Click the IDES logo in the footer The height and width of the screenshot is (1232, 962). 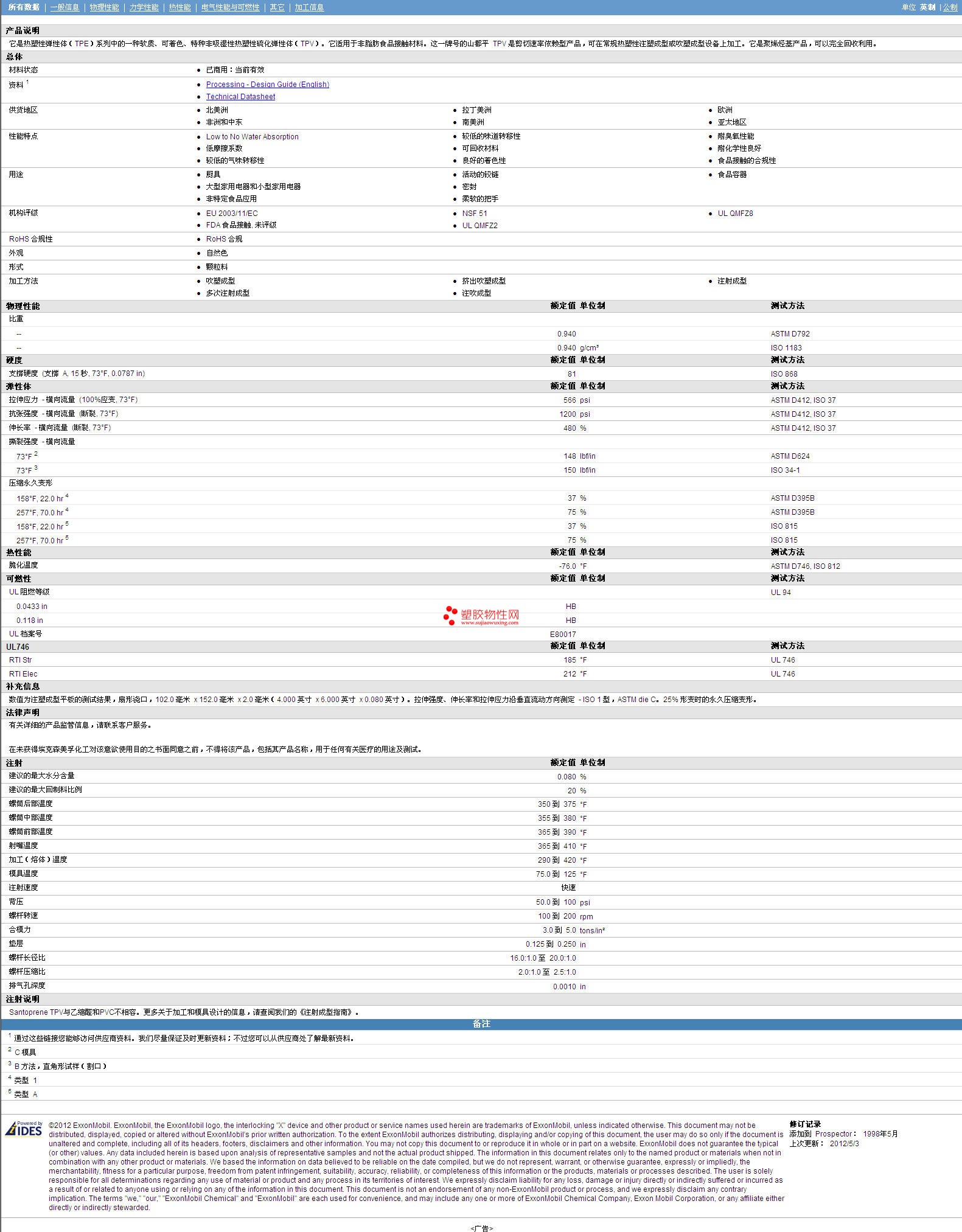click(24, 1129)
